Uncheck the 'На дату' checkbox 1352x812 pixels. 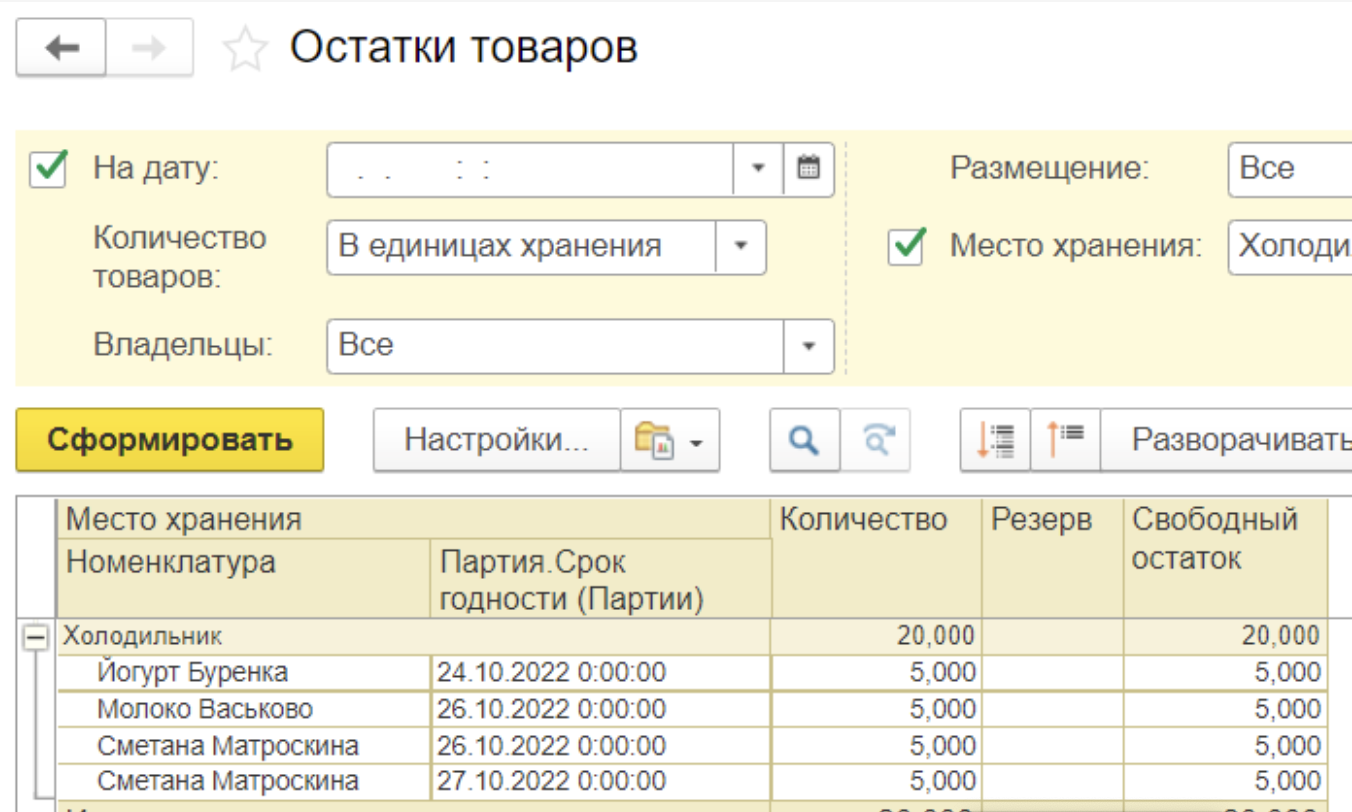click(49, 168)
